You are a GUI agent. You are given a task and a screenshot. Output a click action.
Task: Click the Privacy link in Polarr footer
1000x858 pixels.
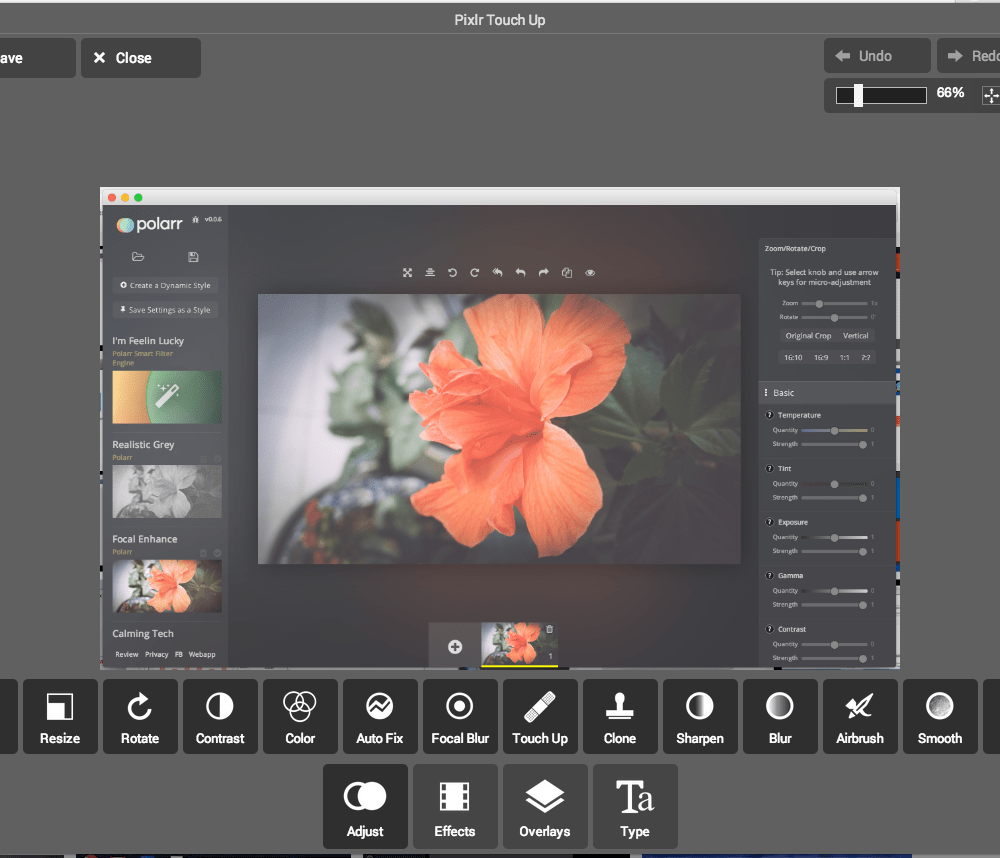pos(156,655)
